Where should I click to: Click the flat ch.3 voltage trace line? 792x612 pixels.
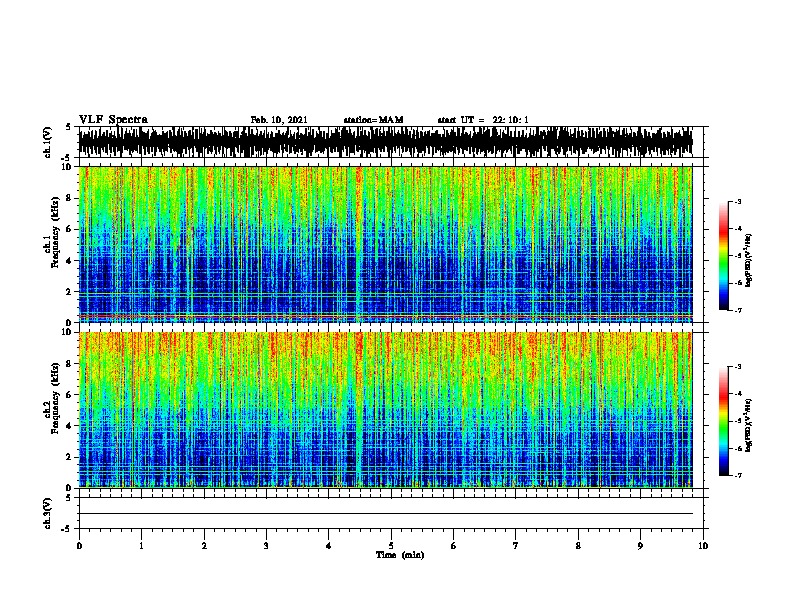click(x=386, y=514)
